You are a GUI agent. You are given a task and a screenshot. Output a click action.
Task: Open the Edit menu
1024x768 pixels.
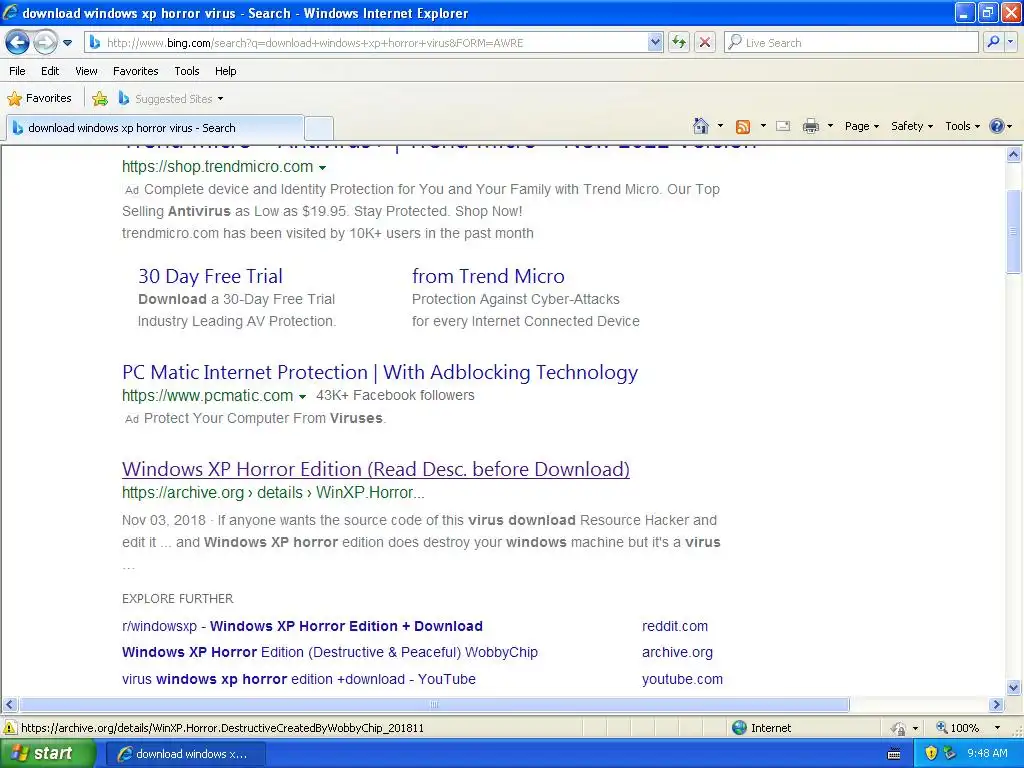click(50, 71)
